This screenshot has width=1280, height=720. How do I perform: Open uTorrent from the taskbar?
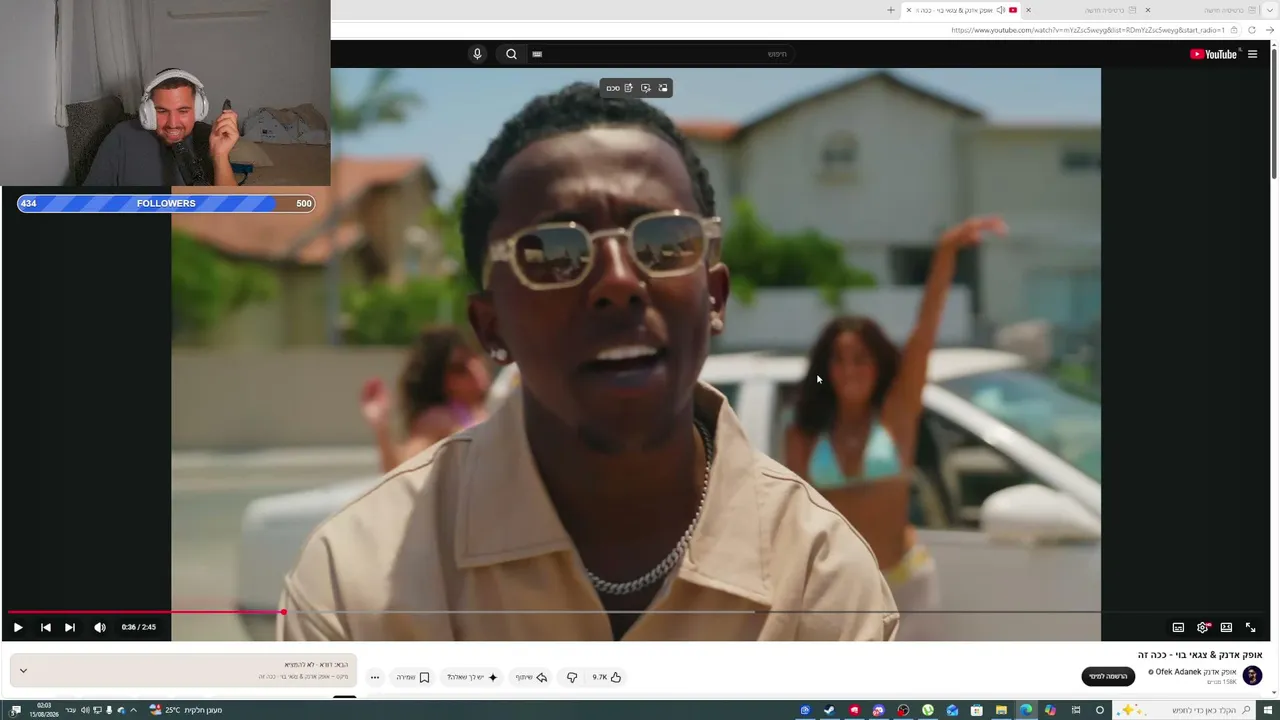928,710
